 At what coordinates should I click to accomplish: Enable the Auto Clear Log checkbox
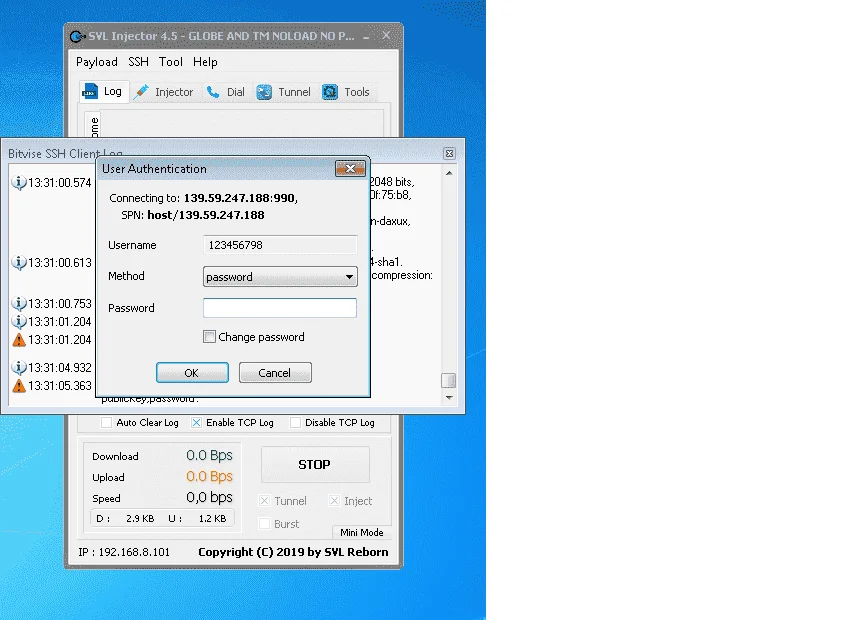tap(106, 423)
